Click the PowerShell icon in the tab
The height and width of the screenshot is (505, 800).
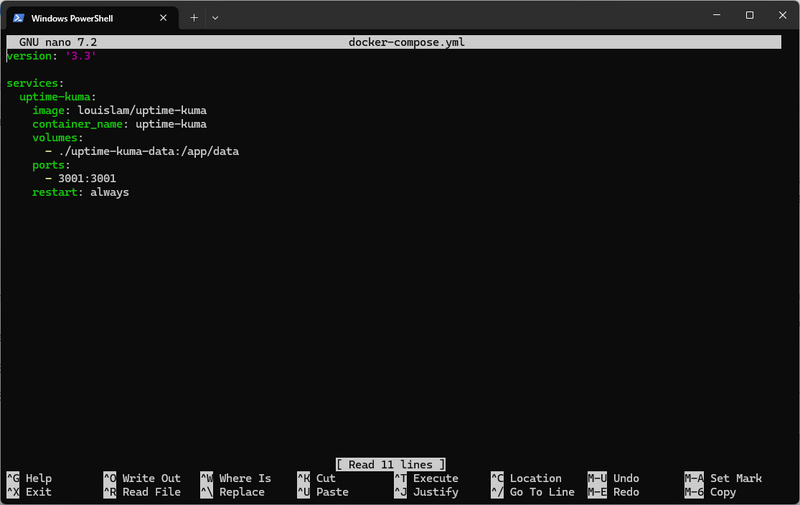(x=18, y=17)
